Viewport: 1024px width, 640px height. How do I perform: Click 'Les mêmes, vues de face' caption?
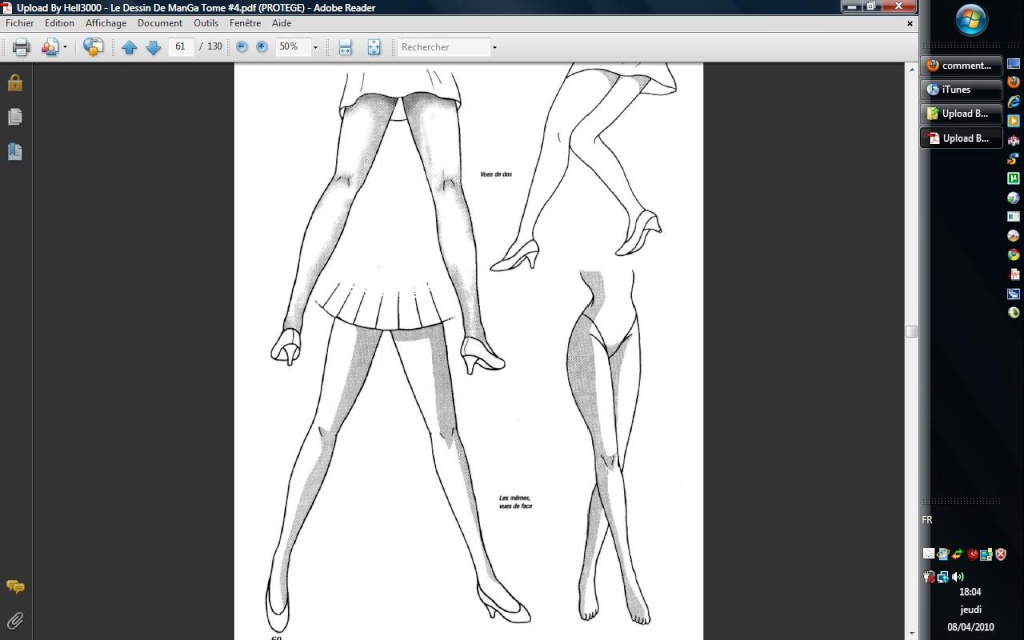tap(515, 502)
